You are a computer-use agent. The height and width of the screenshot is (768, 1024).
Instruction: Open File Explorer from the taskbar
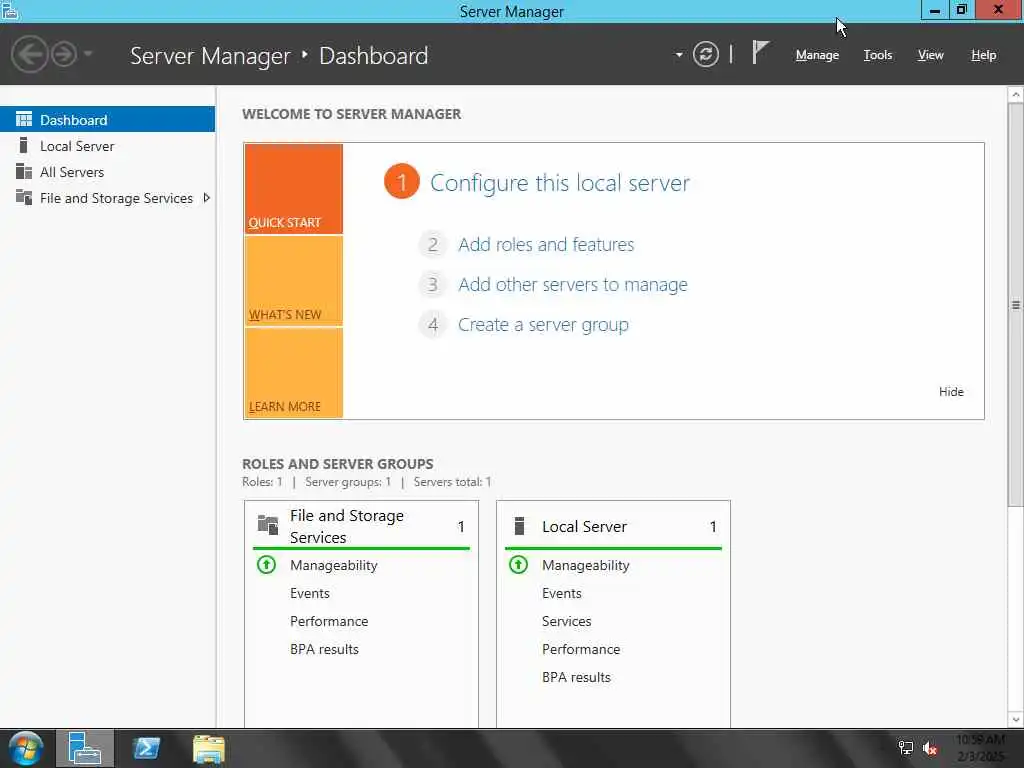208,749
